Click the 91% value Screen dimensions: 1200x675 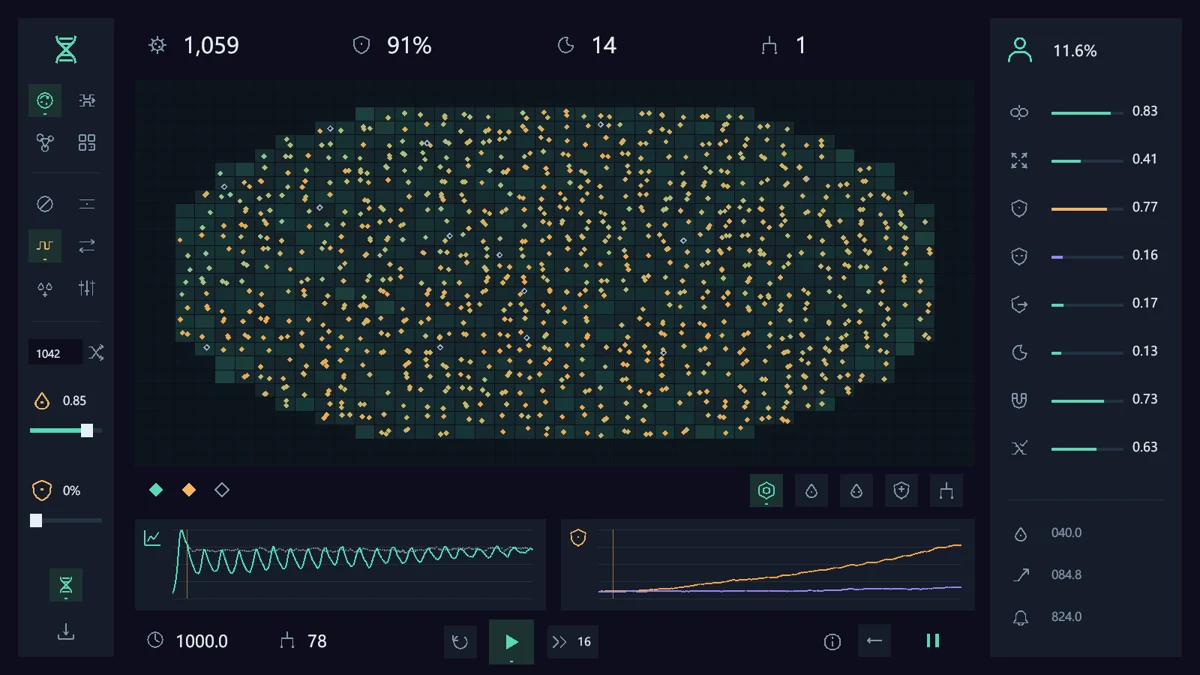409,45
